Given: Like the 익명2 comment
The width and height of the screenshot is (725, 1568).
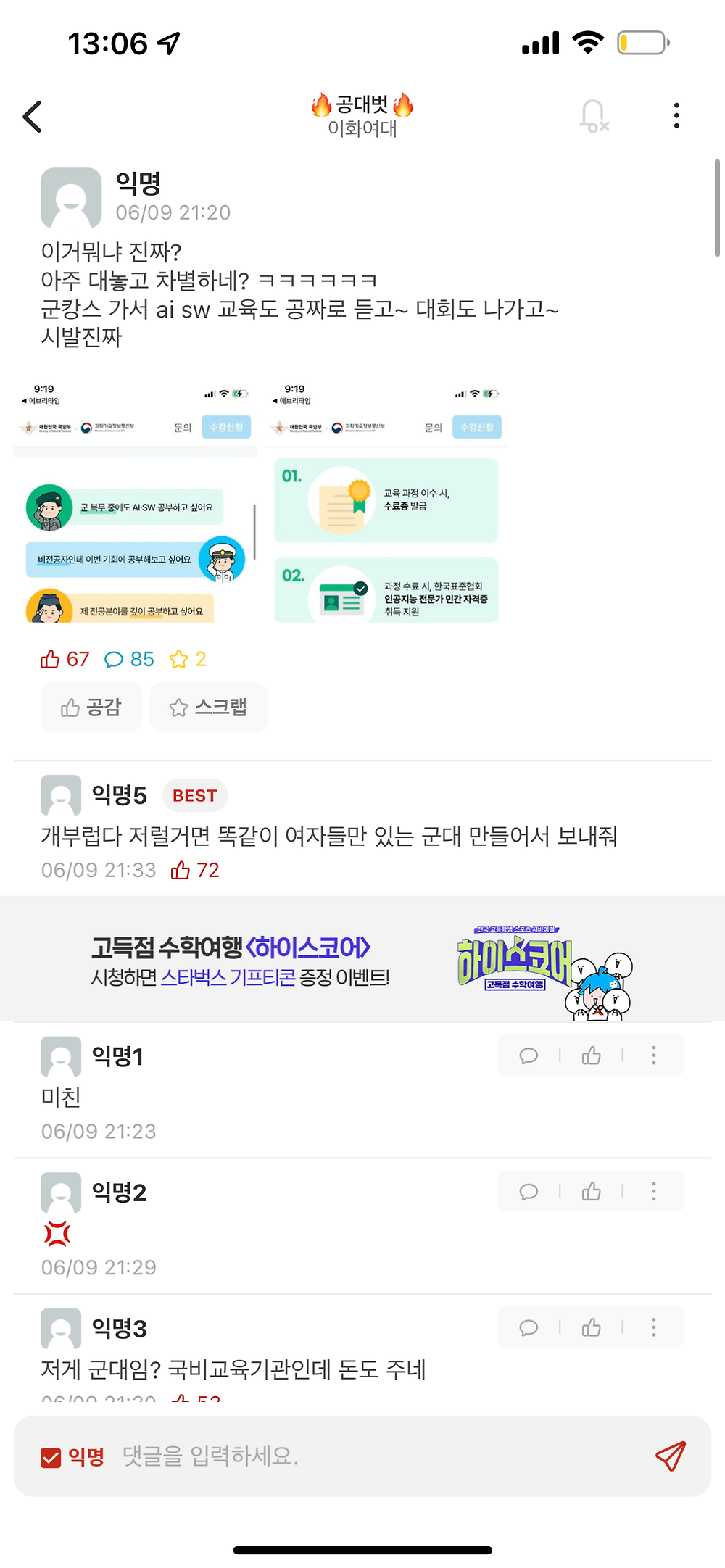Looking at the screenshot, I should pos(592,1191).
